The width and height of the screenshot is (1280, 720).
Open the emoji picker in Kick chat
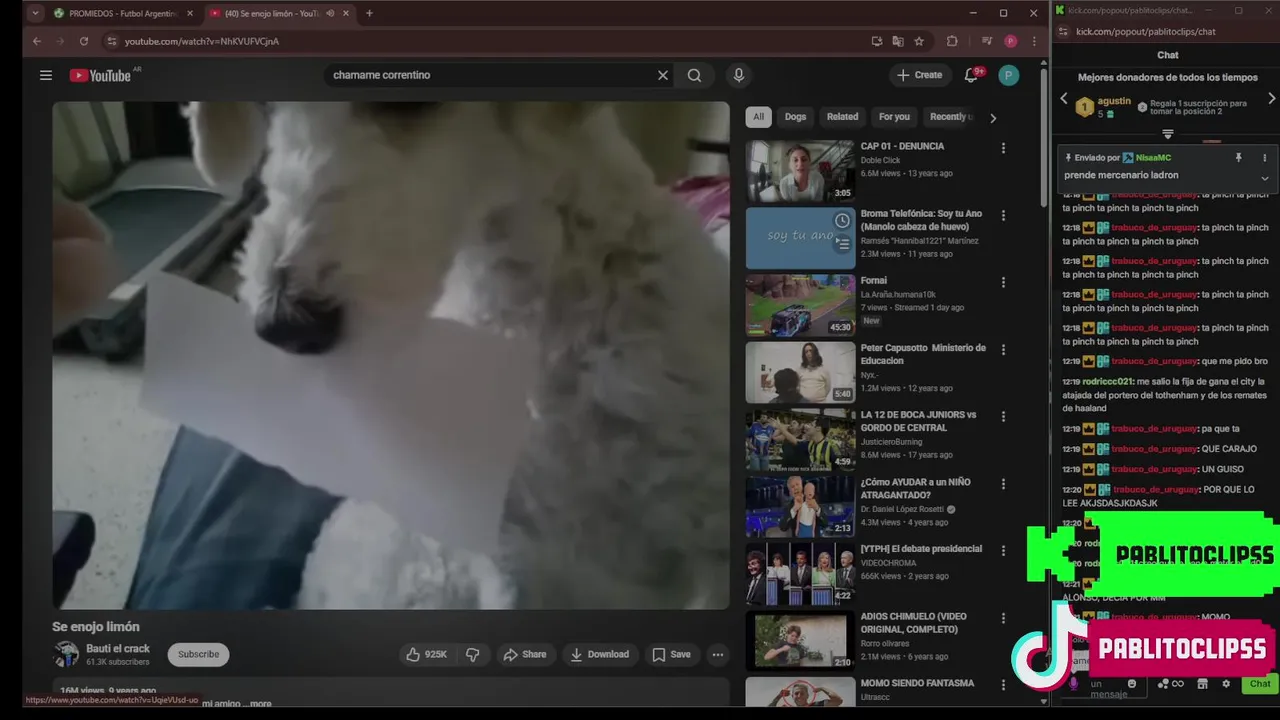1132,684
